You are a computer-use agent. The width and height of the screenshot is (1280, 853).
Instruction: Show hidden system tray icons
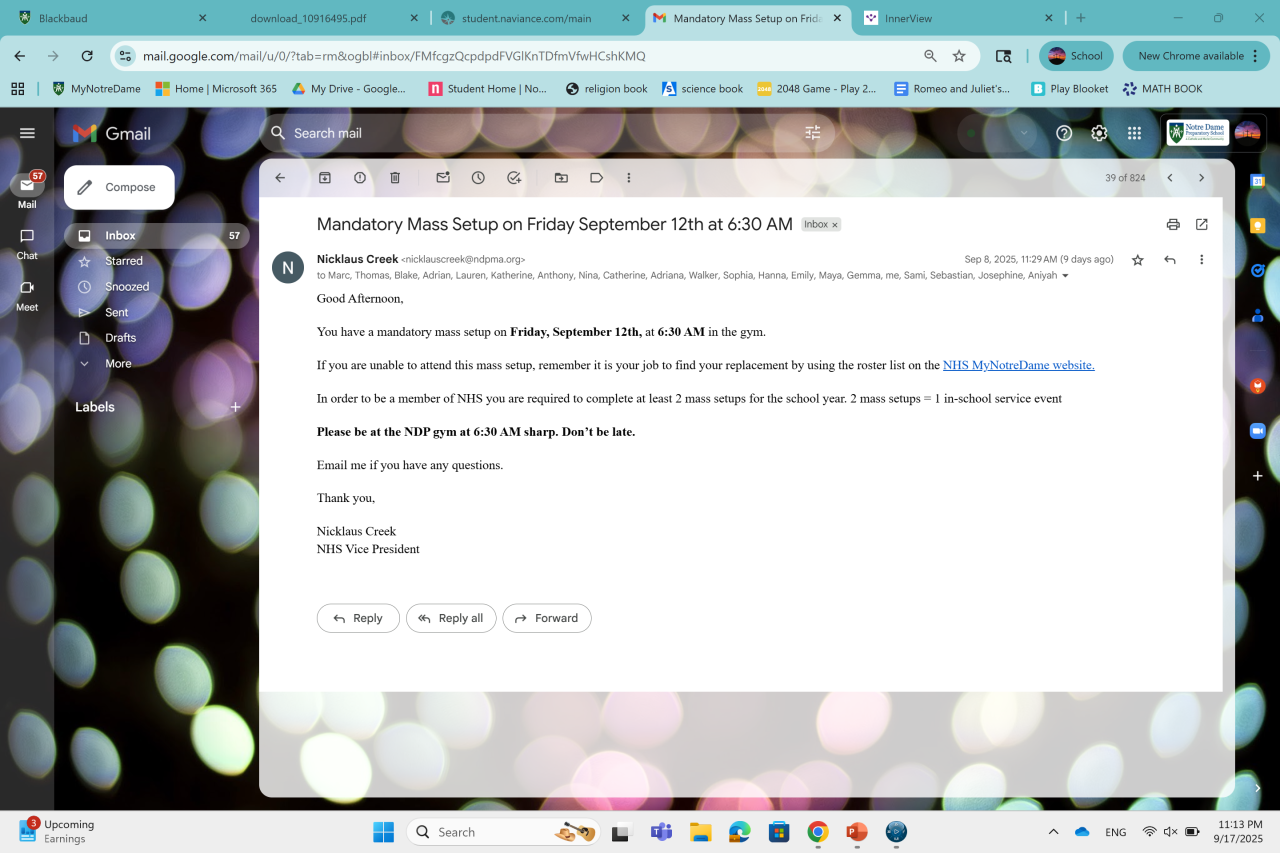(1053, 832)
